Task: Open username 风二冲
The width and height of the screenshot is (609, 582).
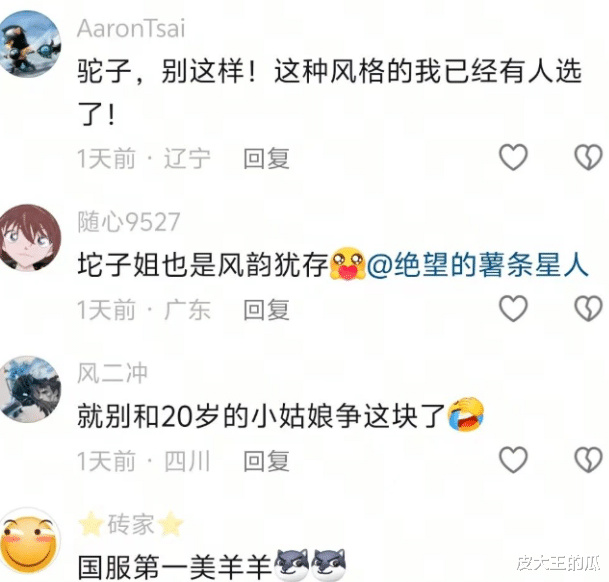Action: click(112, 373)
